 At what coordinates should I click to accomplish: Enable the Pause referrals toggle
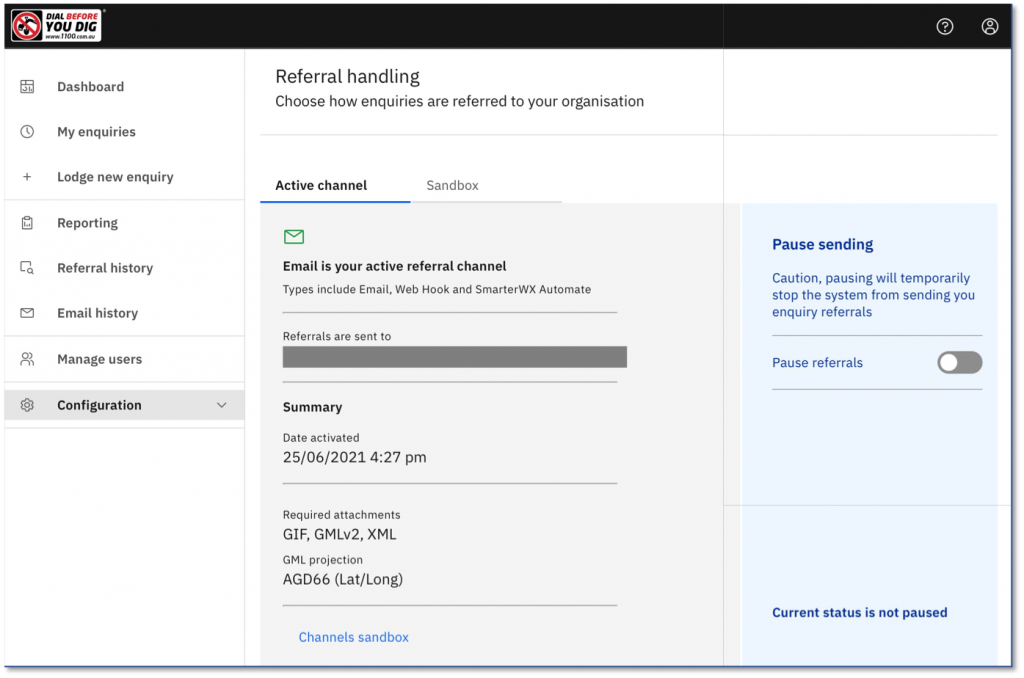coord(959,362)
